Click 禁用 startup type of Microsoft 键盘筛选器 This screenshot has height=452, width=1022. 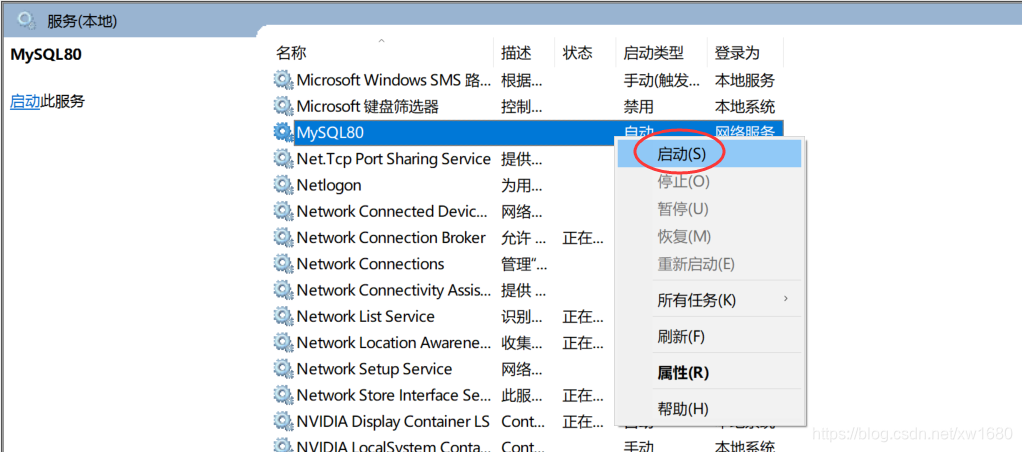(638, 106)
